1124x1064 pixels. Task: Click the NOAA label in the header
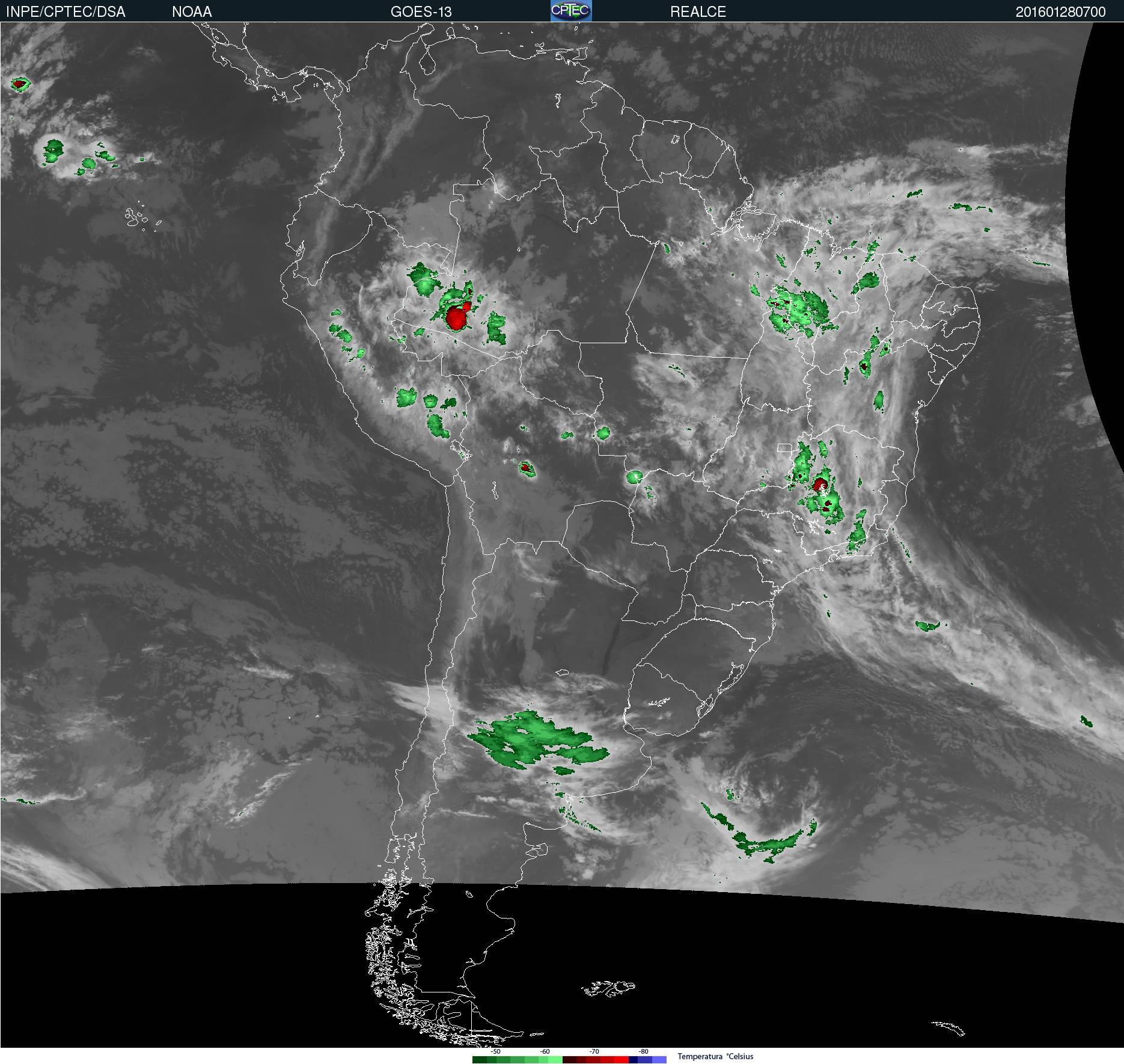tap(192, 12)
